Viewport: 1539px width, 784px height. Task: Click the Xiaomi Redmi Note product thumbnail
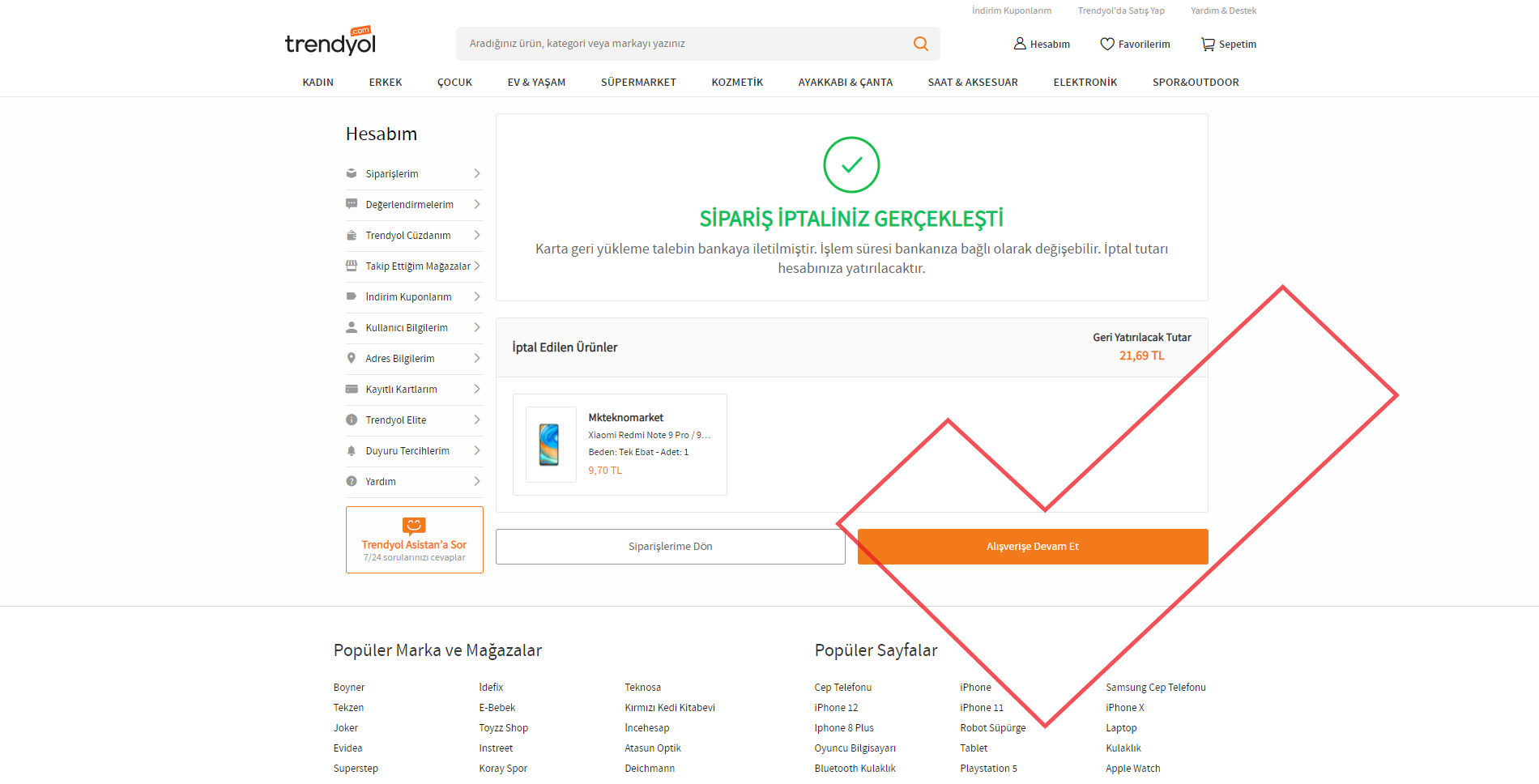pyautogui.click(x=550, y=445)
